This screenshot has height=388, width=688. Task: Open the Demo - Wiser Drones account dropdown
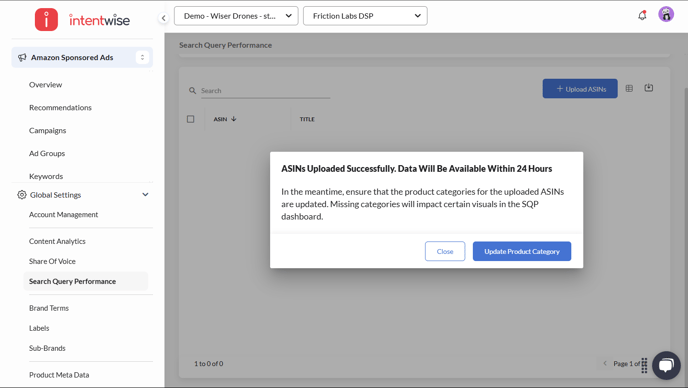click(236, 16)
